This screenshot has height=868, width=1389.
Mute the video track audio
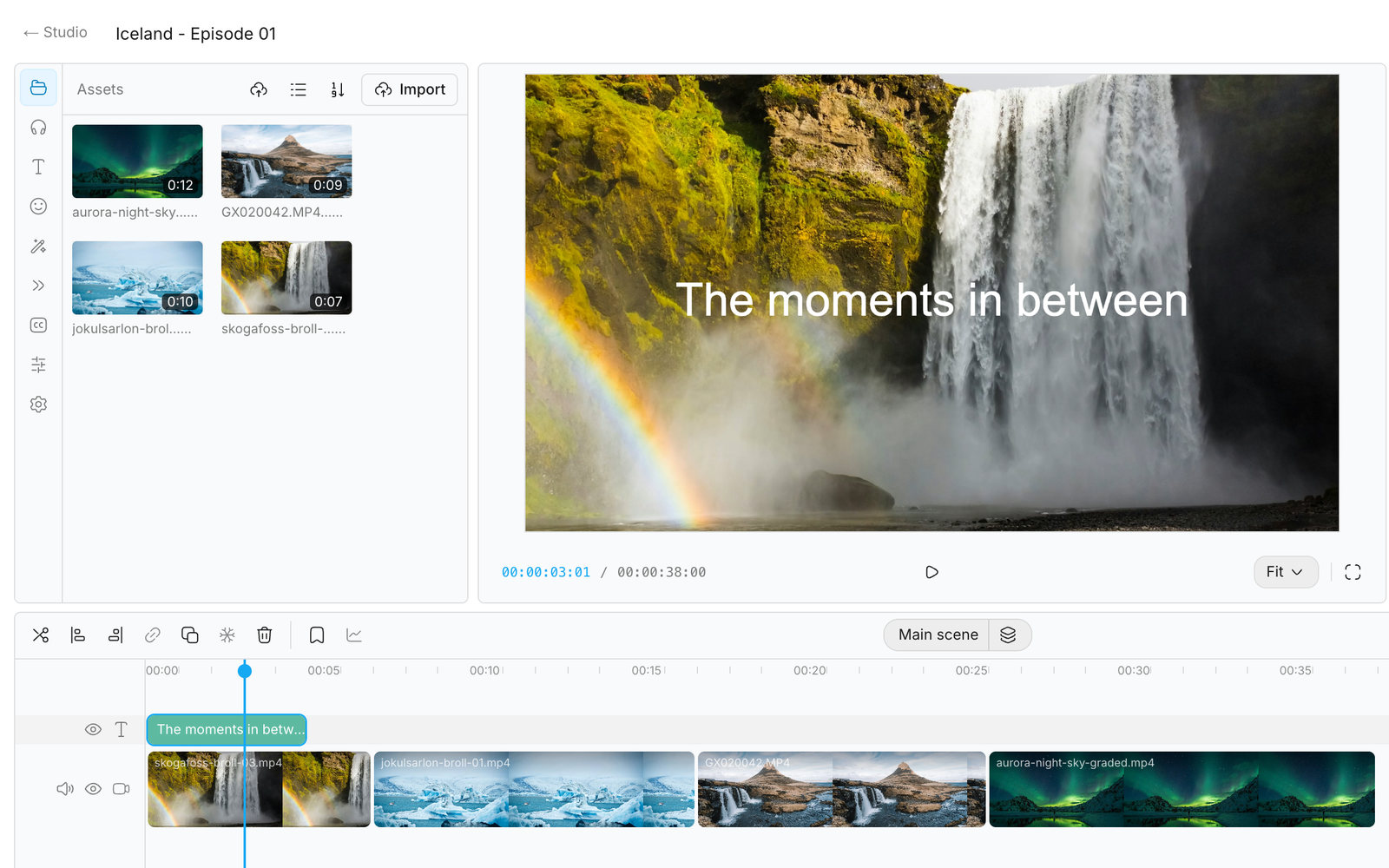(65, 789)
